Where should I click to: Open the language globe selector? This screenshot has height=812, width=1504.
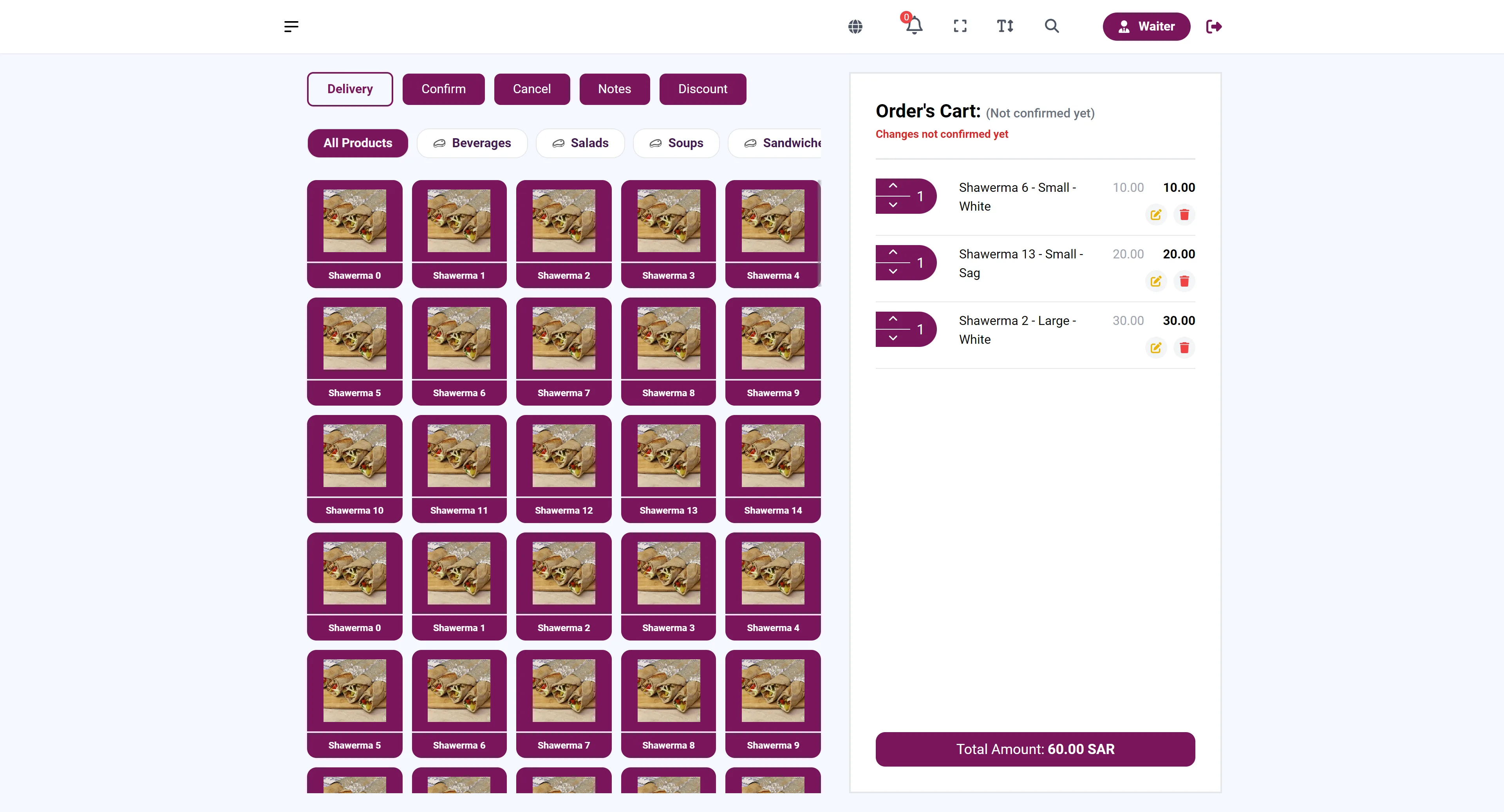[x=855, y=26]
